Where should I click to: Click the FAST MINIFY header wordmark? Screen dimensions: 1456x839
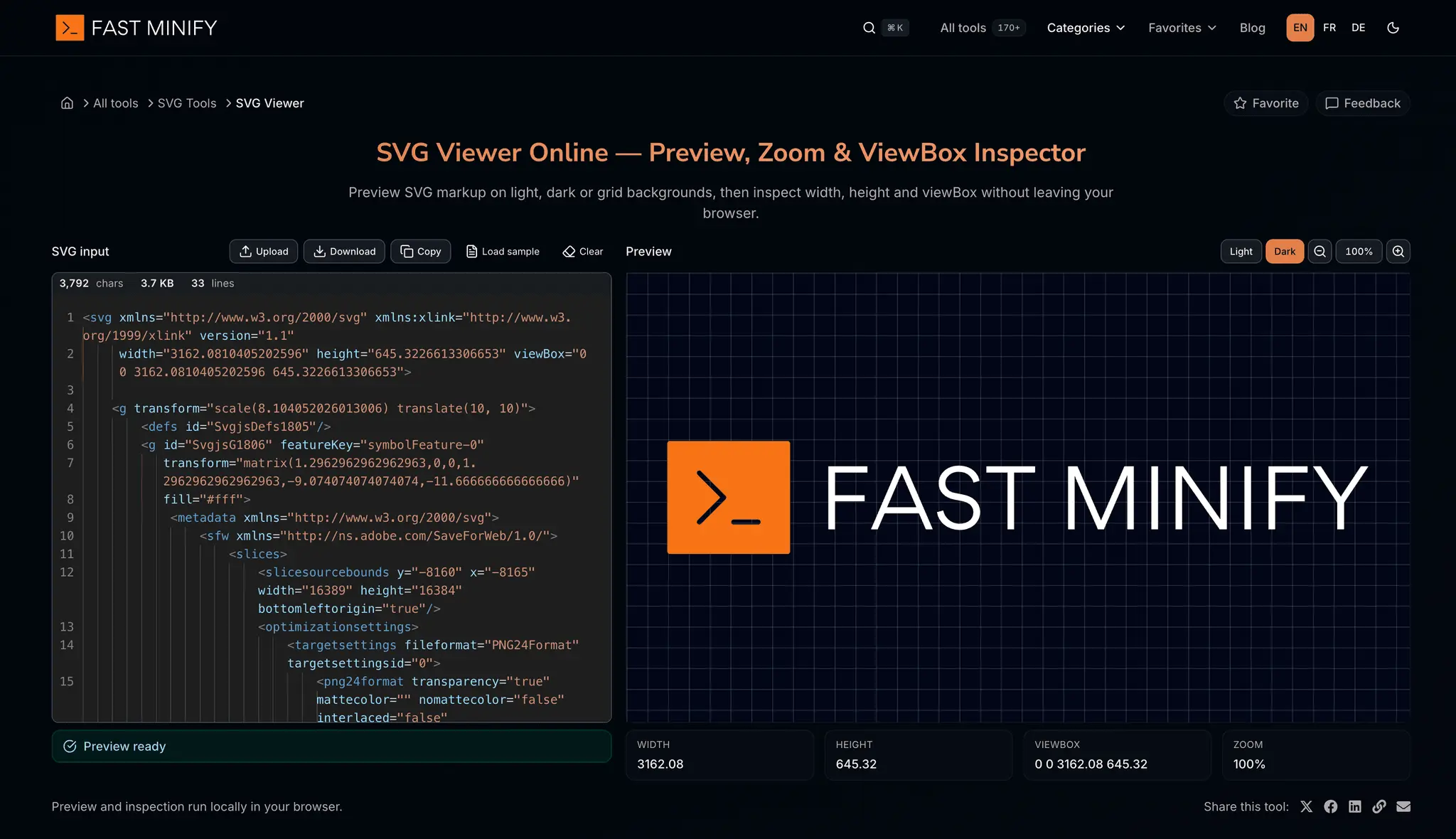click(154, 28)
